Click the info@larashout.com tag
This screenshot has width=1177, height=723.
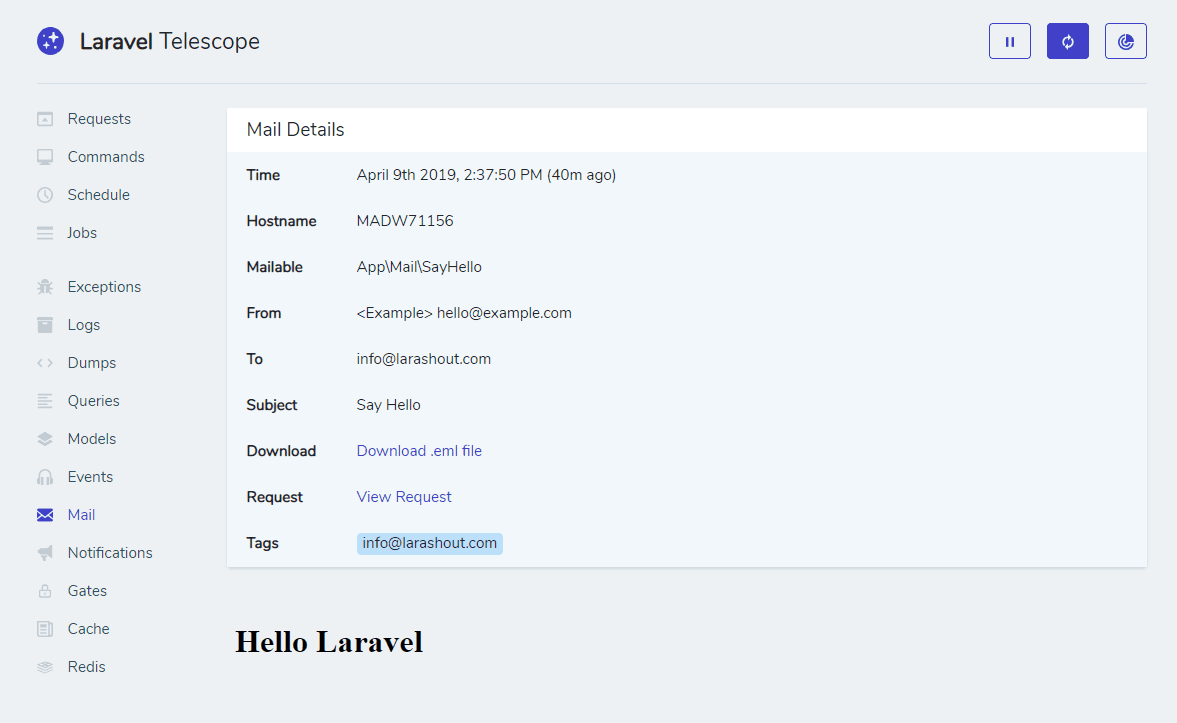tap(429, 543)
